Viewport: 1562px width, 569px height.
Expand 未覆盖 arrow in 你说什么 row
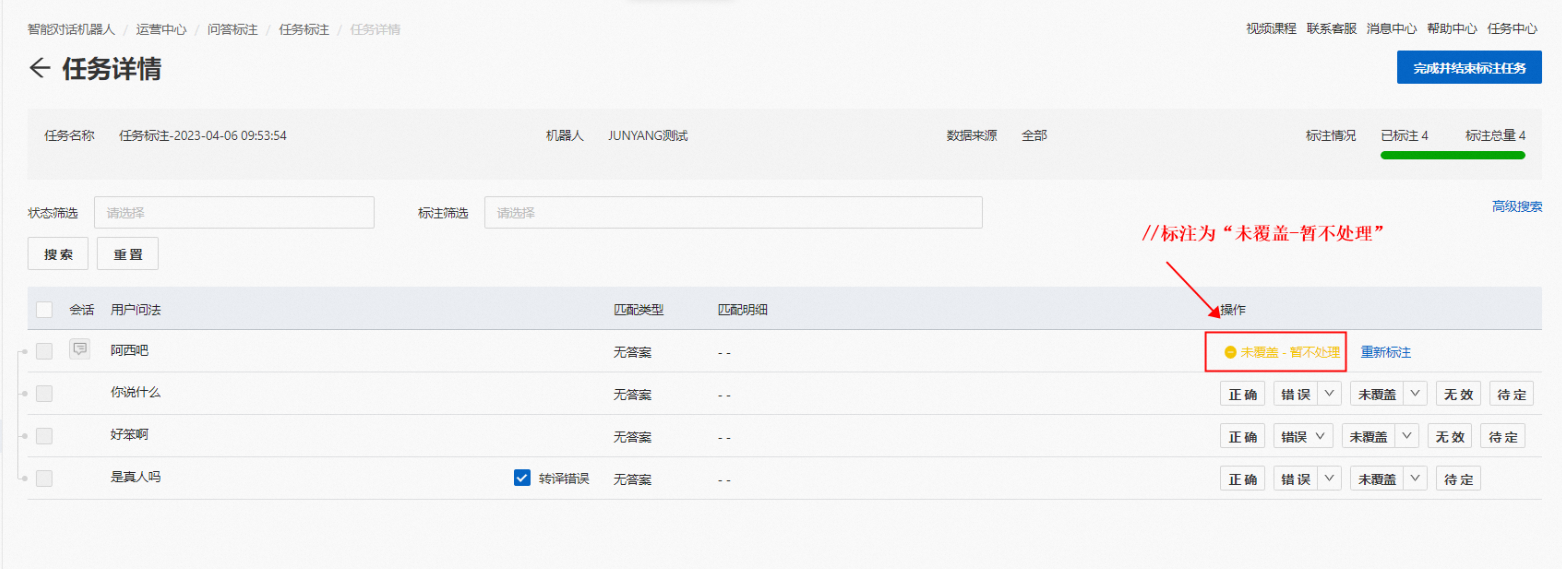[x=1415, y=394]
